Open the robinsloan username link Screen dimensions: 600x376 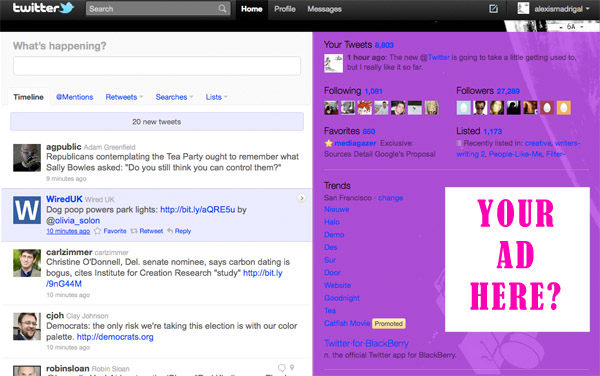[68, 368]
